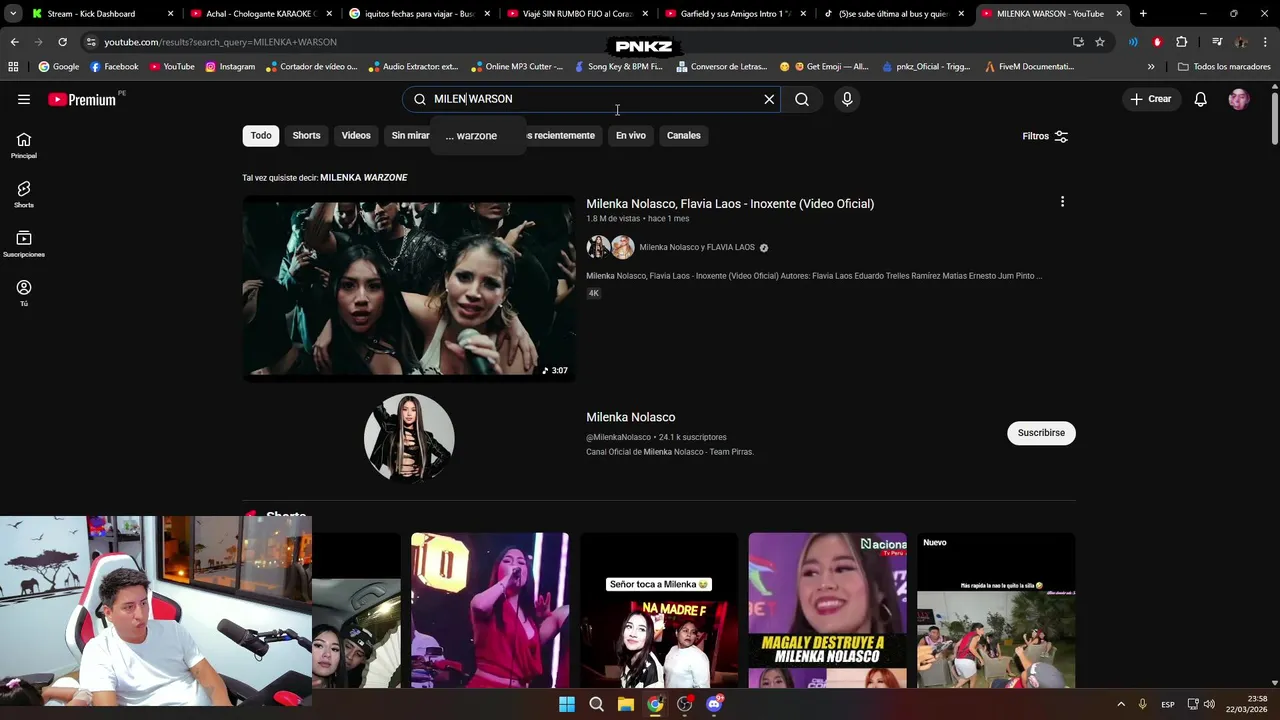
Task: Open Suscripciones in the left sidebar
Action: click(24, 244)
